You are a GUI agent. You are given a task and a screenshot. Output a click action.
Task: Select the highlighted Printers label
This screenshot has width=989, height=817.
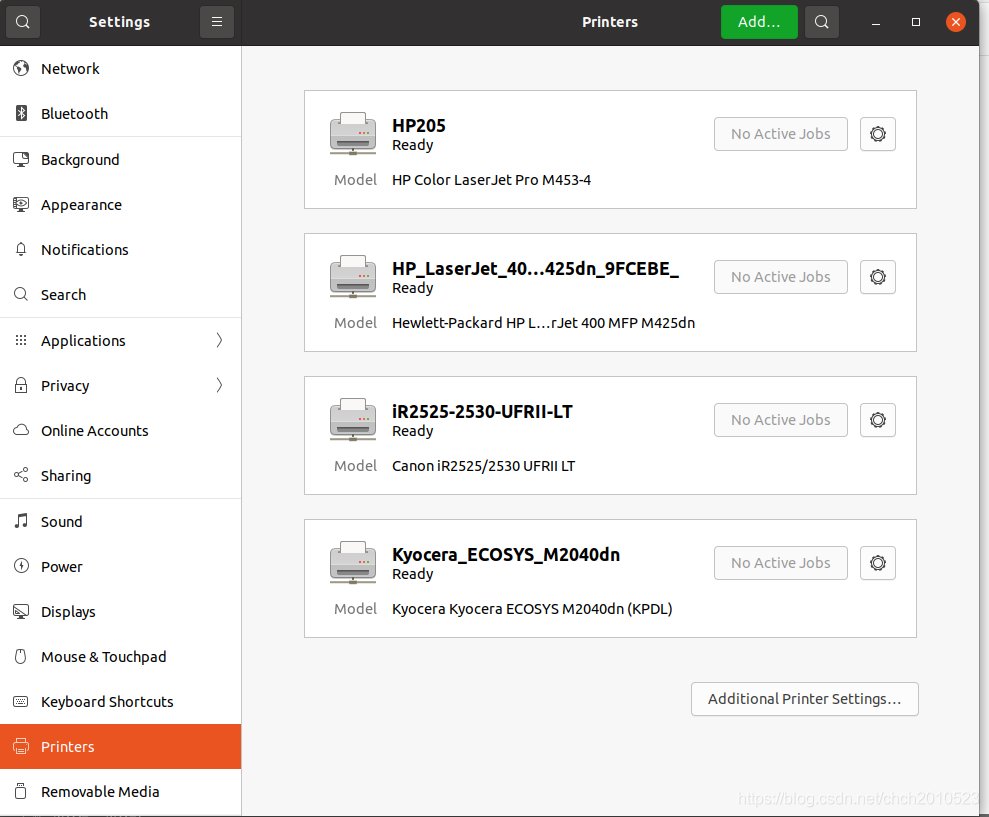tap(67, 746)
